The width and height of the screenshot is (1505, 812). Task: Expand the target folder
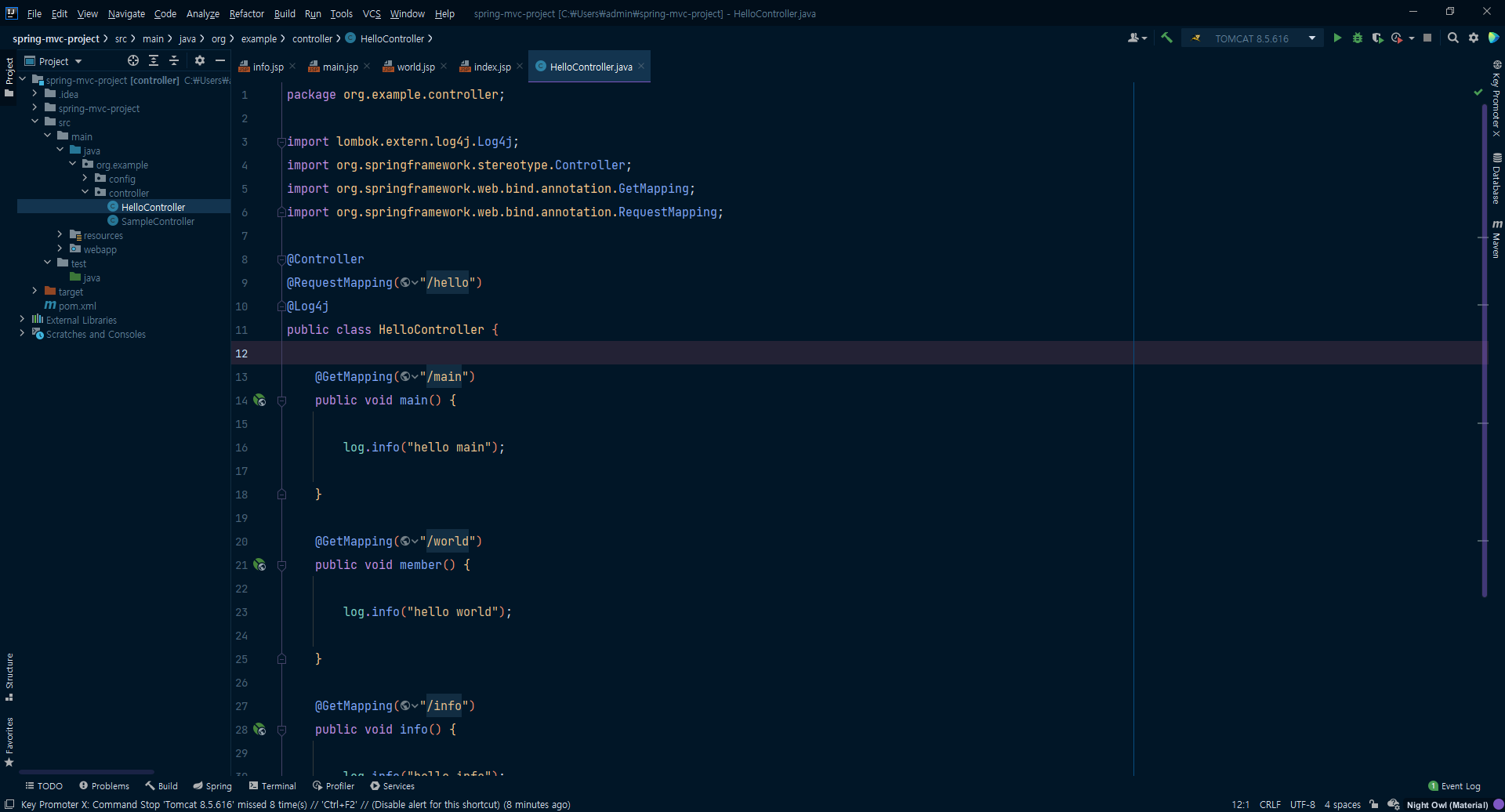point(34,292)
